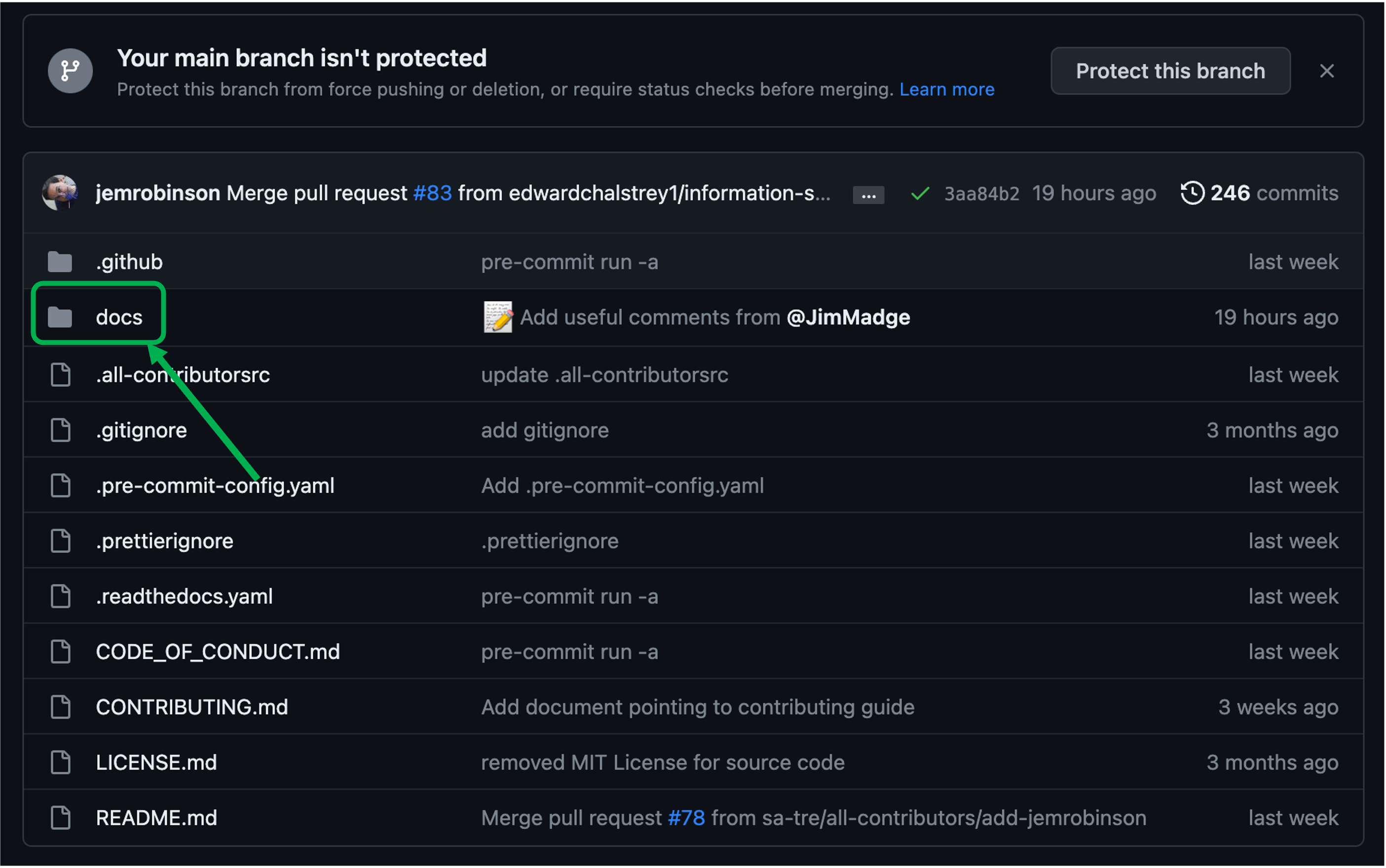The image size is (1386, 868).
Task: Open 'Add .pre-commit-config.yaml' commit message
Action: point(623,486)
